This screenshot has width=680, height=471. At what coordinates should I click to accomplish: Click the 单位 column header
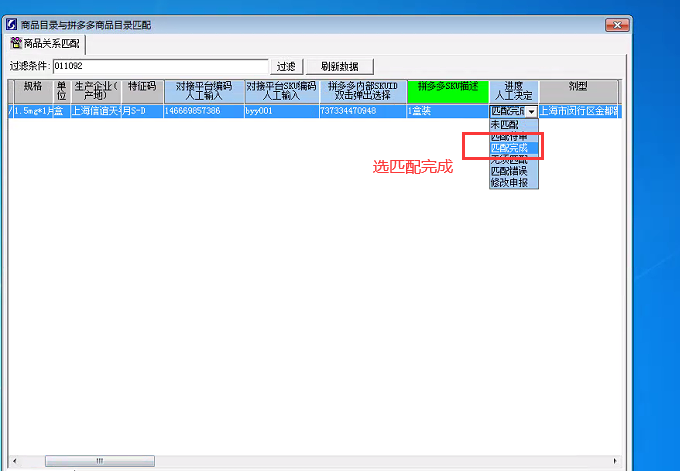coord(62,92)
